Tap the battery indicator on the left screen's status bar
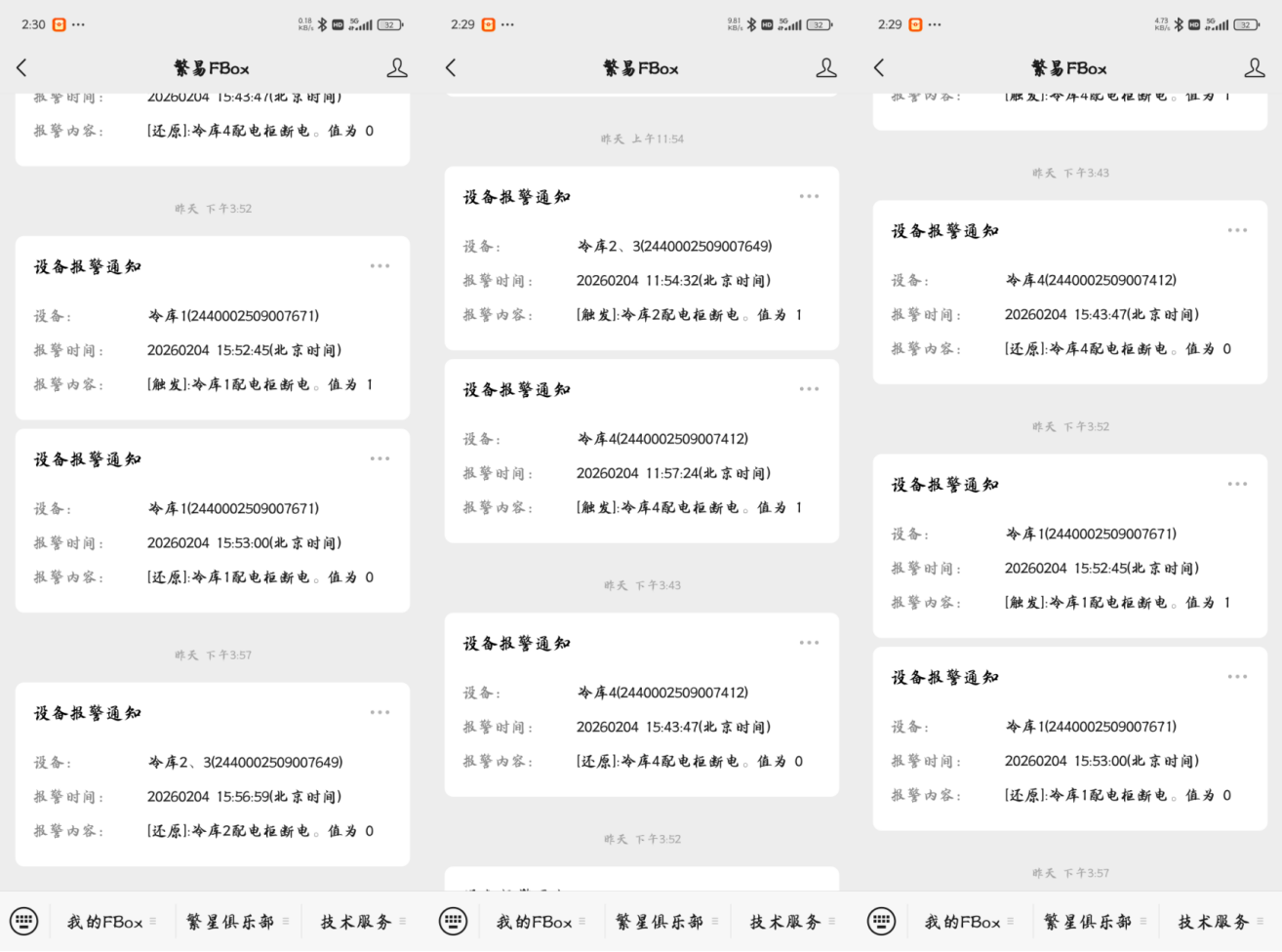The image size is (1282, 952). (x=390, y=24)
